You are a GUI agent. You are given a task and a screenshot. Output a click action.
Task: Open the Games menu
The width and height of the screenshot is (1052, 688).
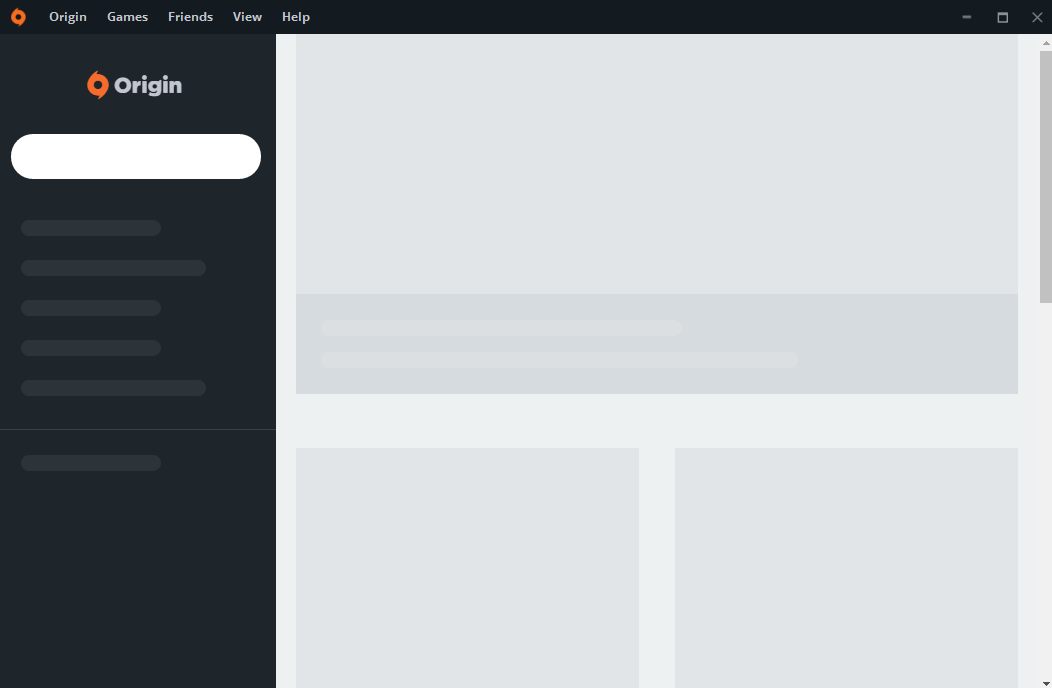127,17
